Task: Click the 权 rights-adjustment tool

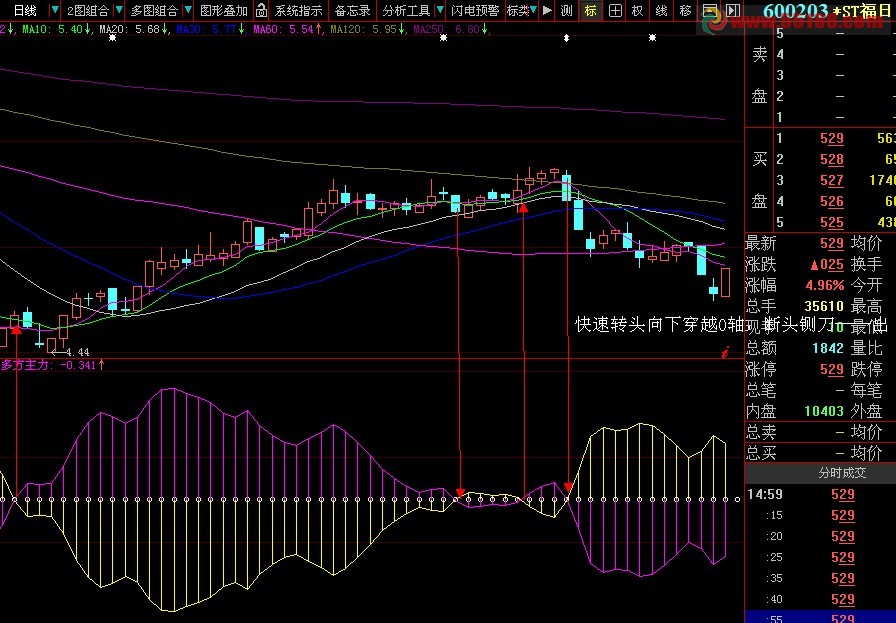Action: click(x=637, y=10)
